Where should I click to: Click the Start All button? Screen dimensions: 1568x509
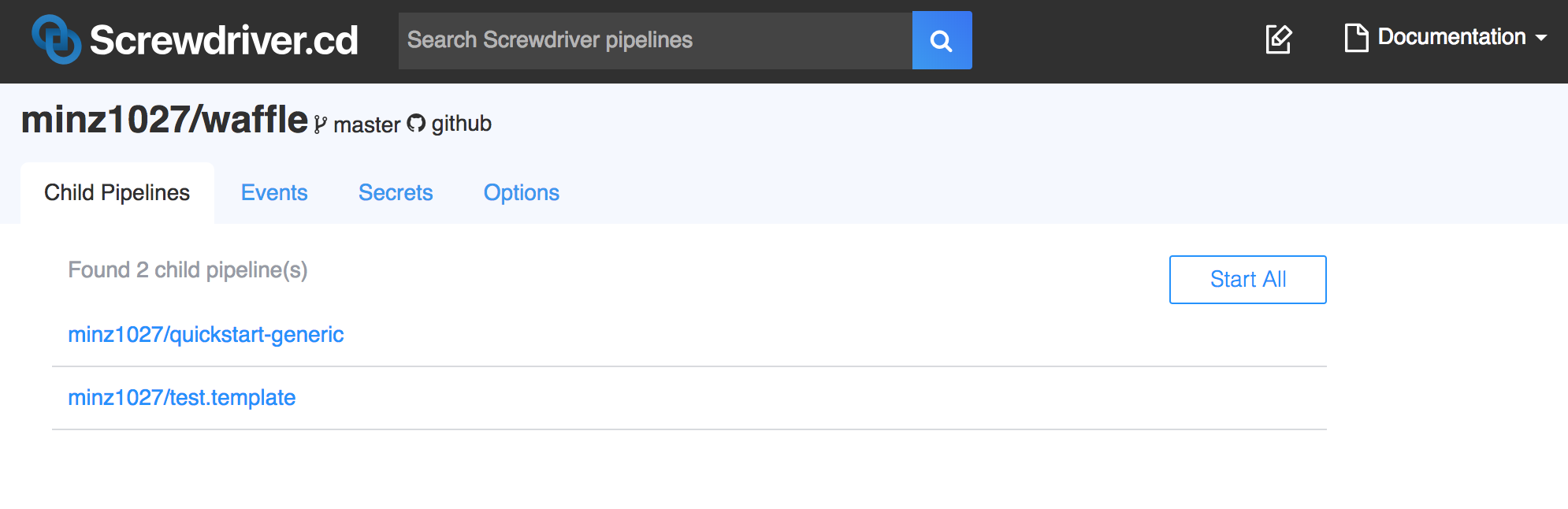click(x=1248, y=280)
